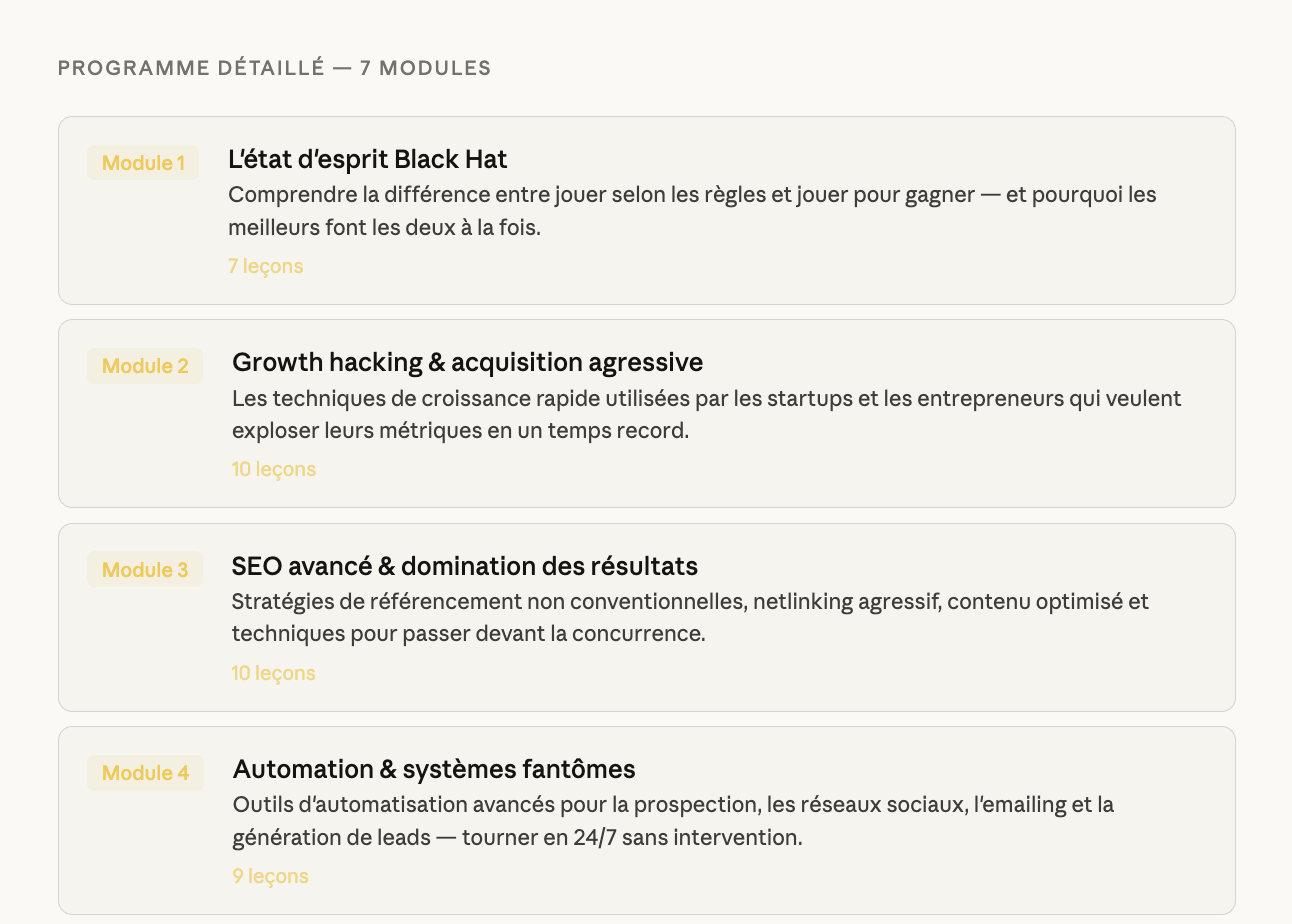Click the "Stratégies de référencement" description text
The width and height of the screenshot is (1292, 924).
pyautogui.click(x=690, y=618)
